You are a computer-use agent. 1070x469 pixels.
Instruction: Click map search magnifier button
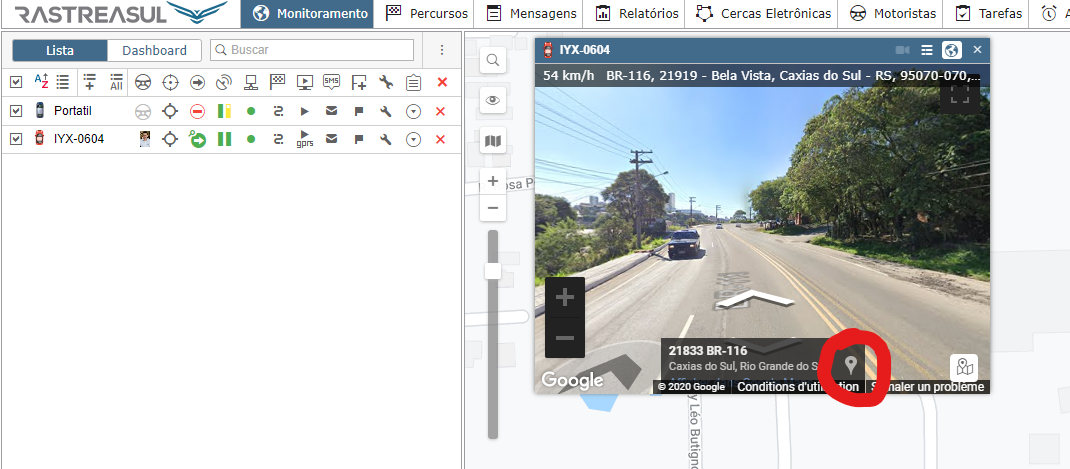pyautogui.click(x=492, y=61)
